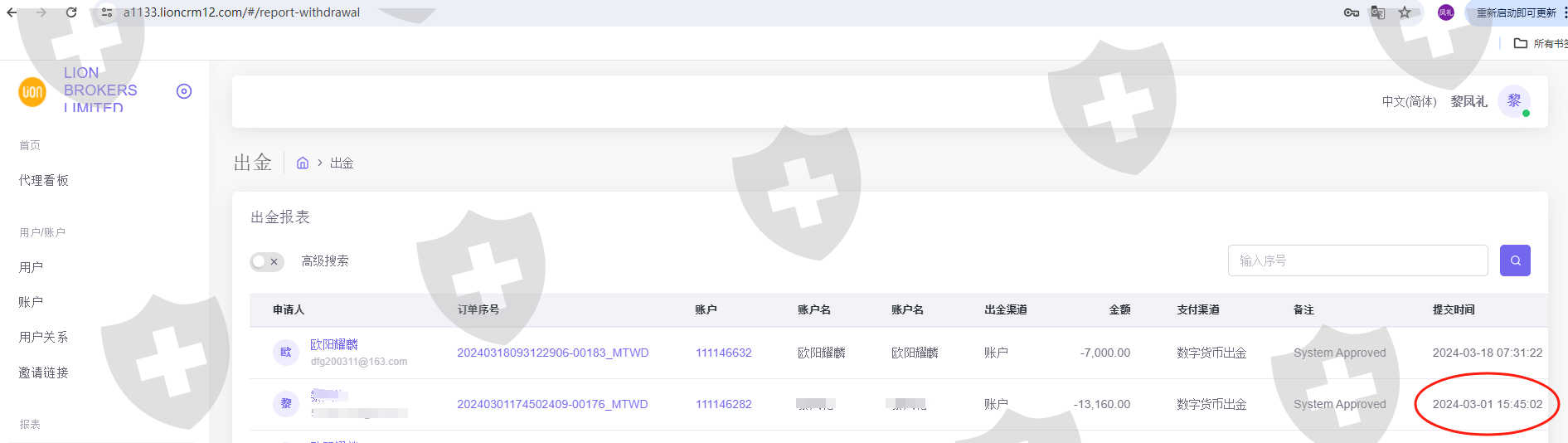Toggle the 高级搜索 switch
This screenshot has width=1568, height=443.
pyautogui.click(x=267, y=261)
